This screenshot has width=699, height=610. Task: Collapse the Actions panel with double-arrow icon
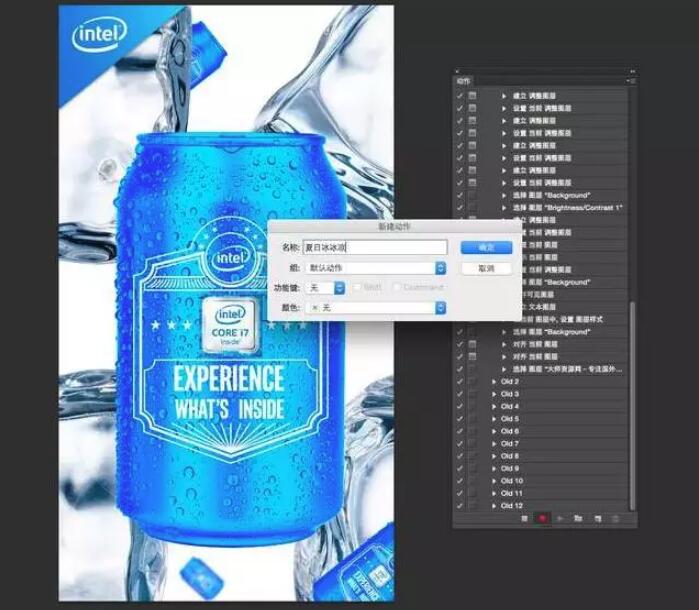click(632, 71)
